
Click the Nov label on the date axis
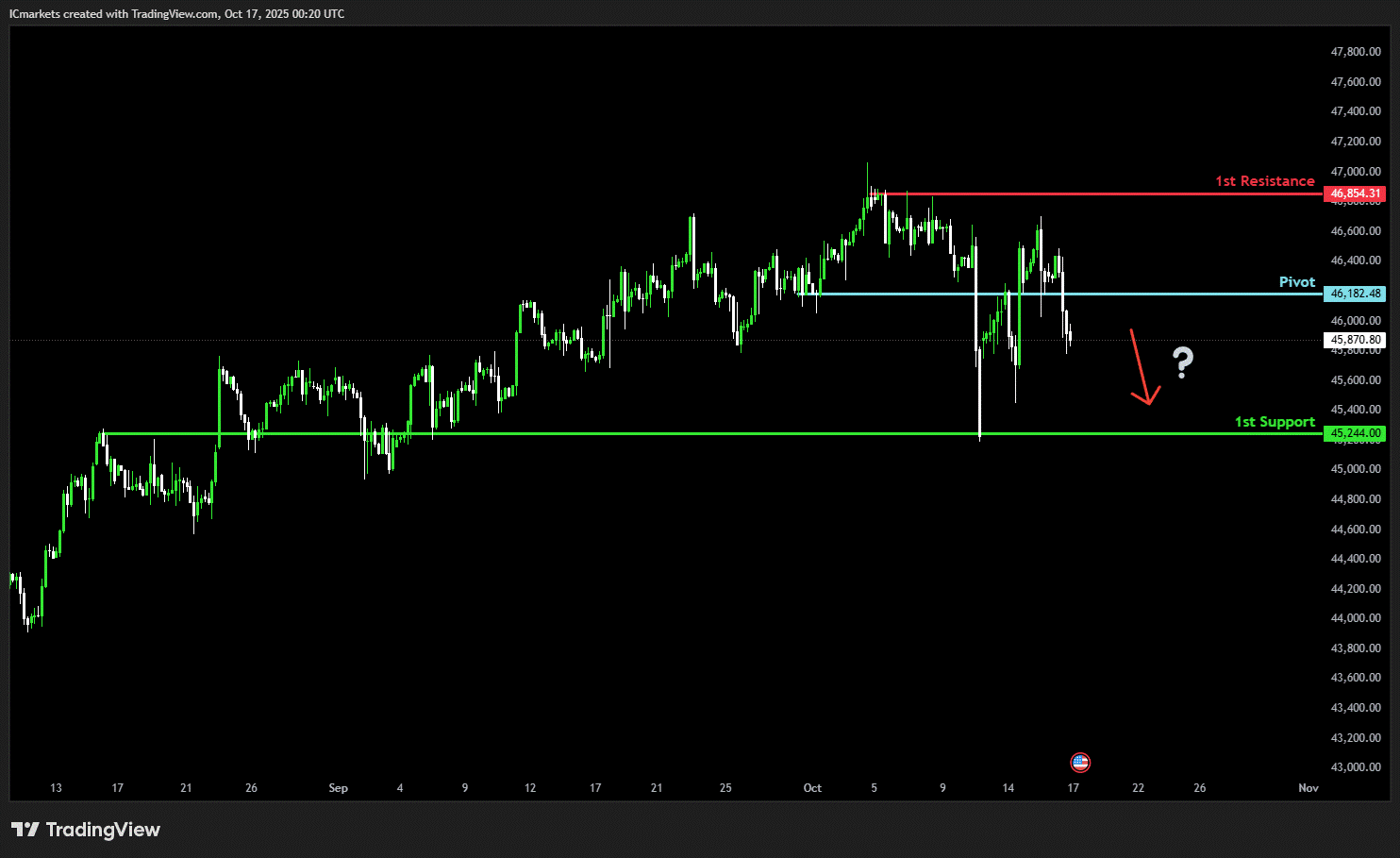[x=1308, y=788]
